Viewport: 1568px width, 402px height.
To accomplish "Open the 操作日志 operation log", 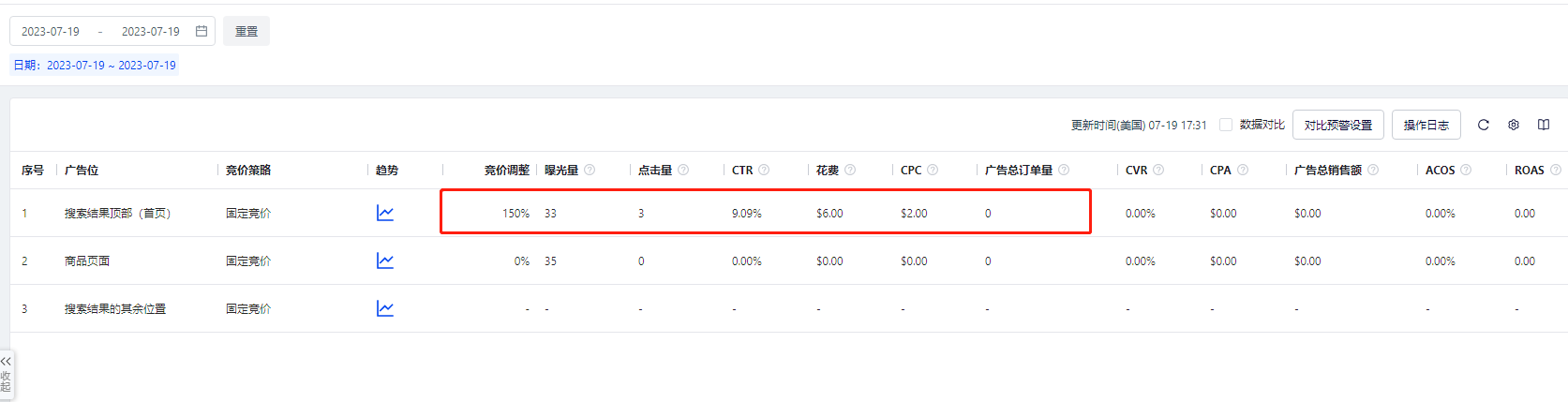I will pyautogui.click(x=1426, y=125).
